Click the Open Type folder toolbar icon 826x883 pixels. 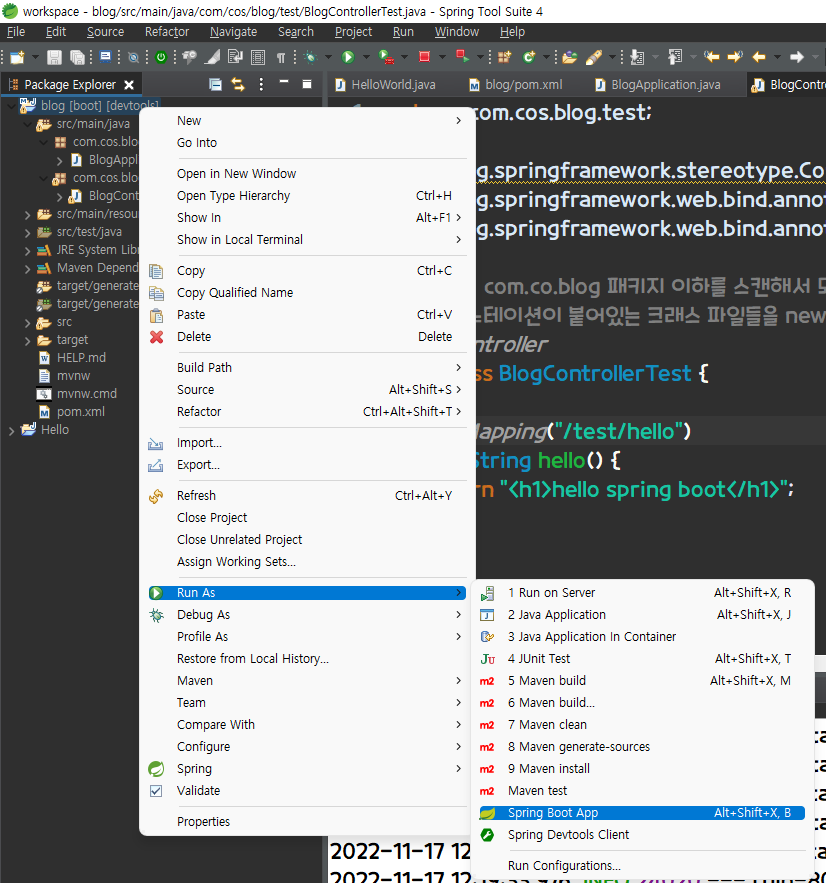tap(570, 57)
